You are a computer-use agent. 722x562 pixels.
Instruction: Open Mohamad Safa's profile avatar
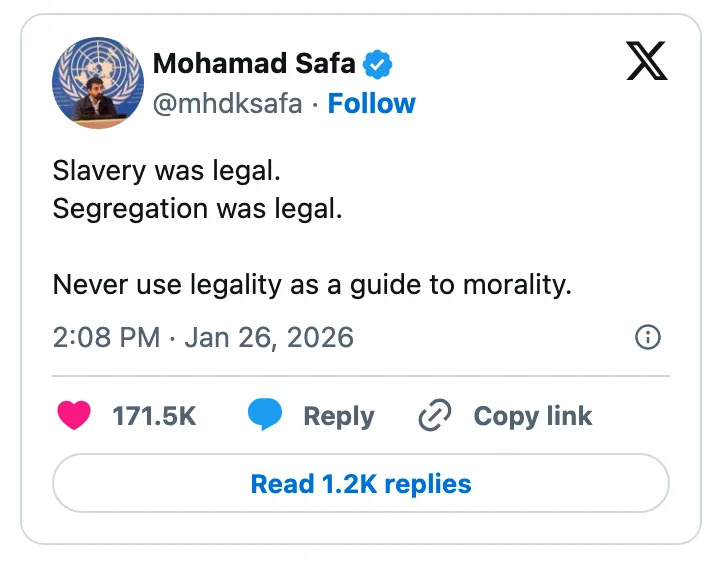click(97, 85)
